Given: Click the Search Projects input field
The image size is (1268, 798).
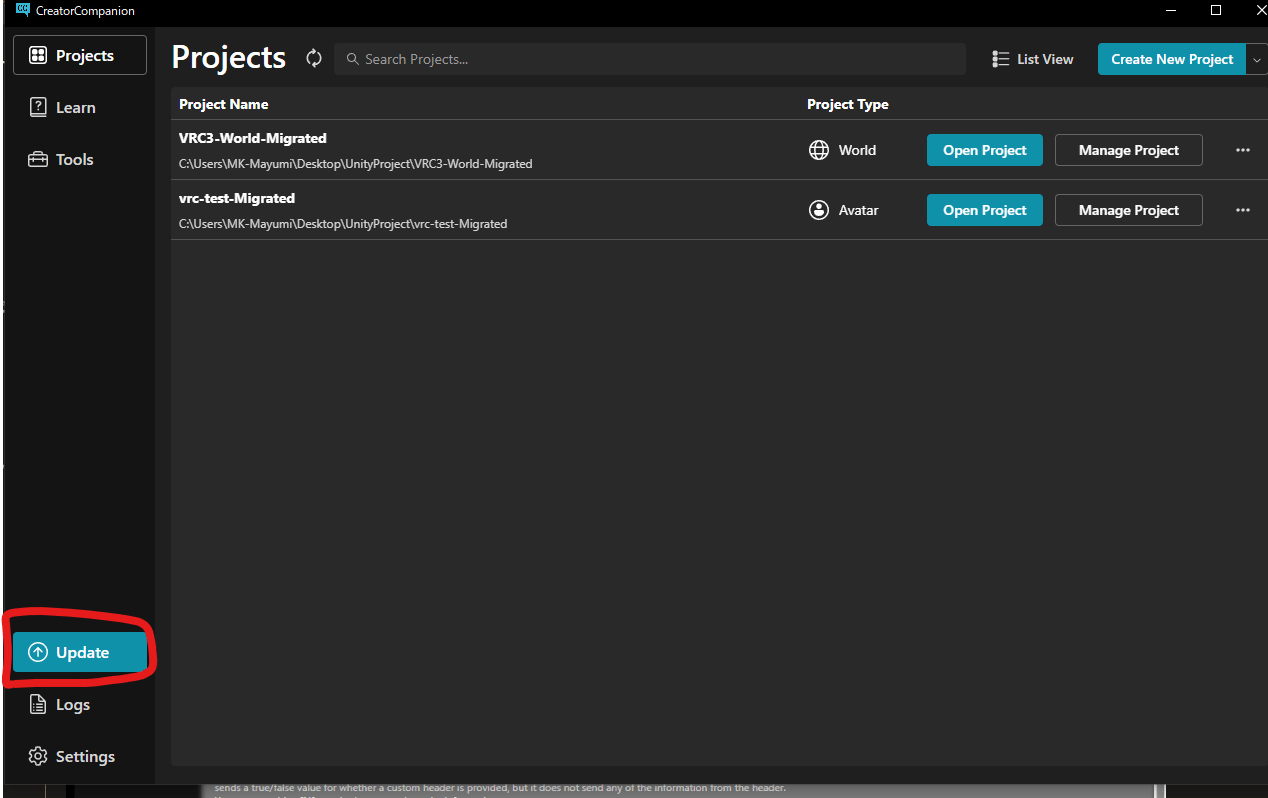Looking at the screenshot, I should (650, 59).
